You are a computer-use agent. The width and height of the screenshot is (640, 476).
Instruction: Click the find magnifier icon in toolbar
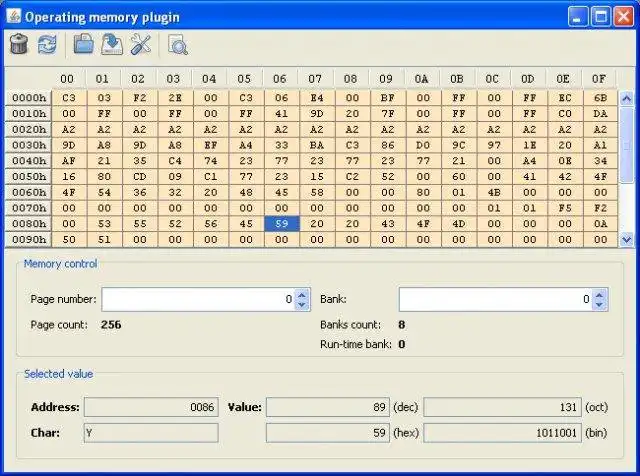tap(178, 44)
